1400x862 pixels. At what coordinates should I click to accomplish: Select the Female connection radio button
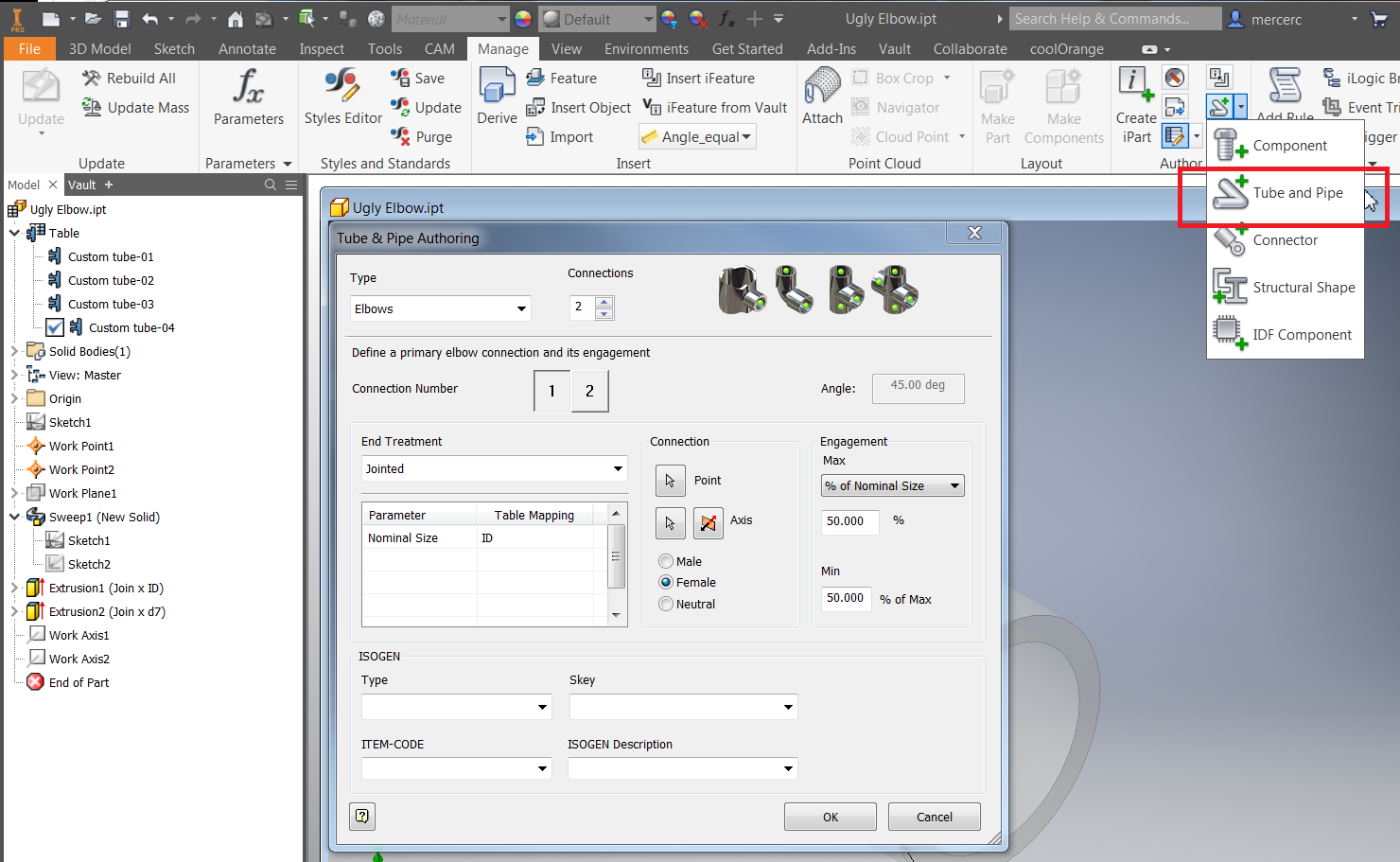666,582
